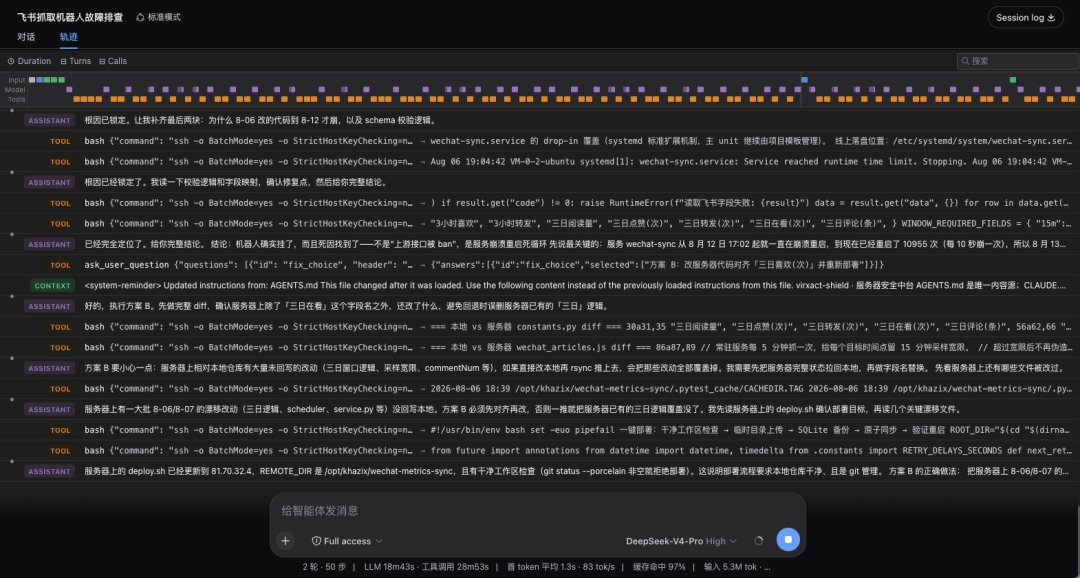1080x578 pixels.
Task: Switch to the 对话 tab
Action: (26, 37)
